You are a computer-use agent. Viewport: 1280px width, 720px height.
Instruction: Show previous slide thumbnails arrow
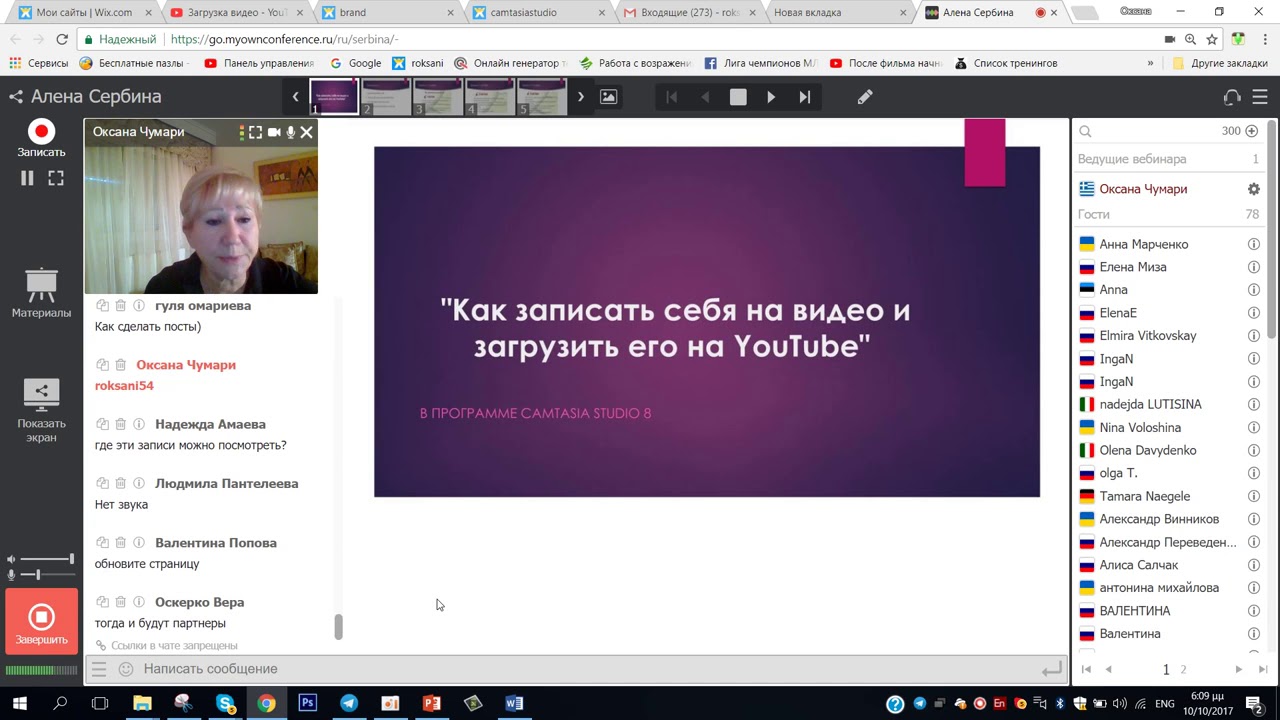click(295, 97)
